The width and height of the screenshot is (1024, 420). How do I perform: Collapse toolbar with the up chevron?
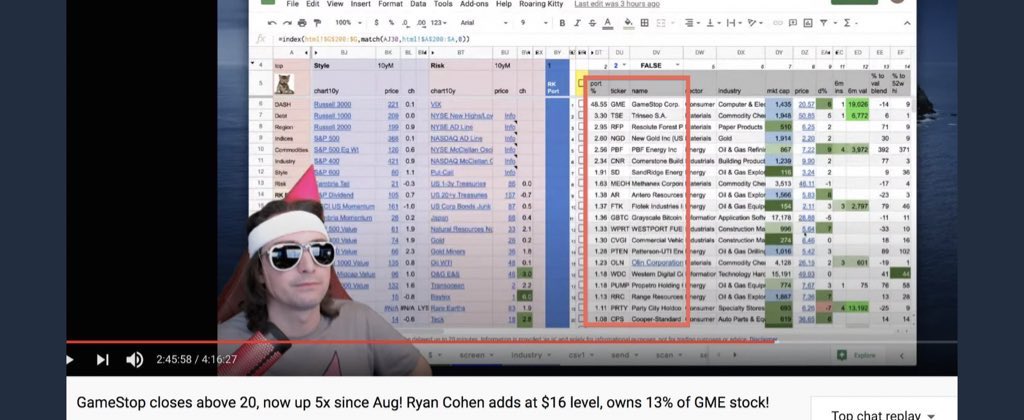coord(907,23)
